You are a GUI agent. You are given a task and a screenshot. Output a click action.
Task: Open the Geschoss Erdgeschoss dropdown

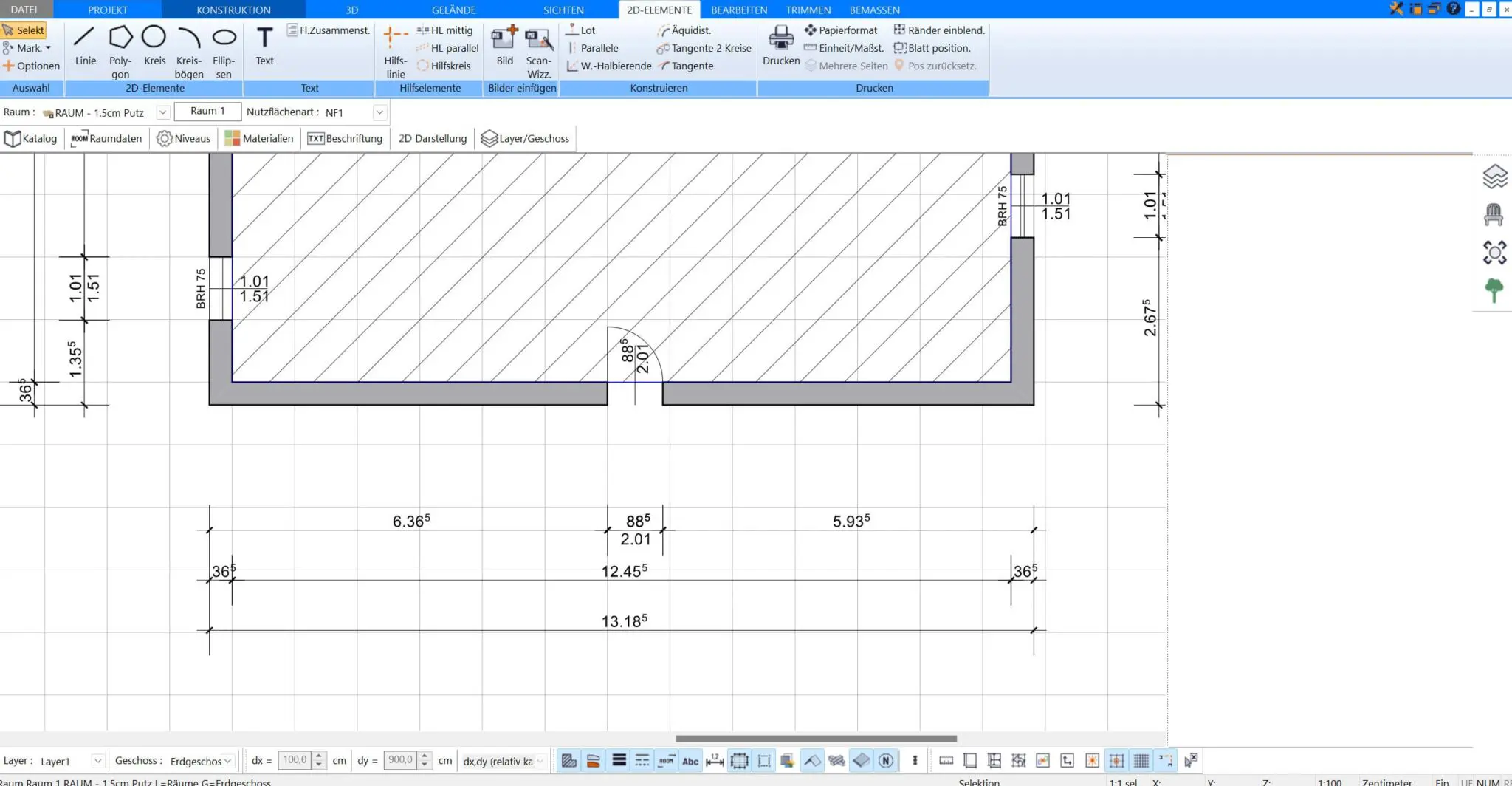pos(228,761)
